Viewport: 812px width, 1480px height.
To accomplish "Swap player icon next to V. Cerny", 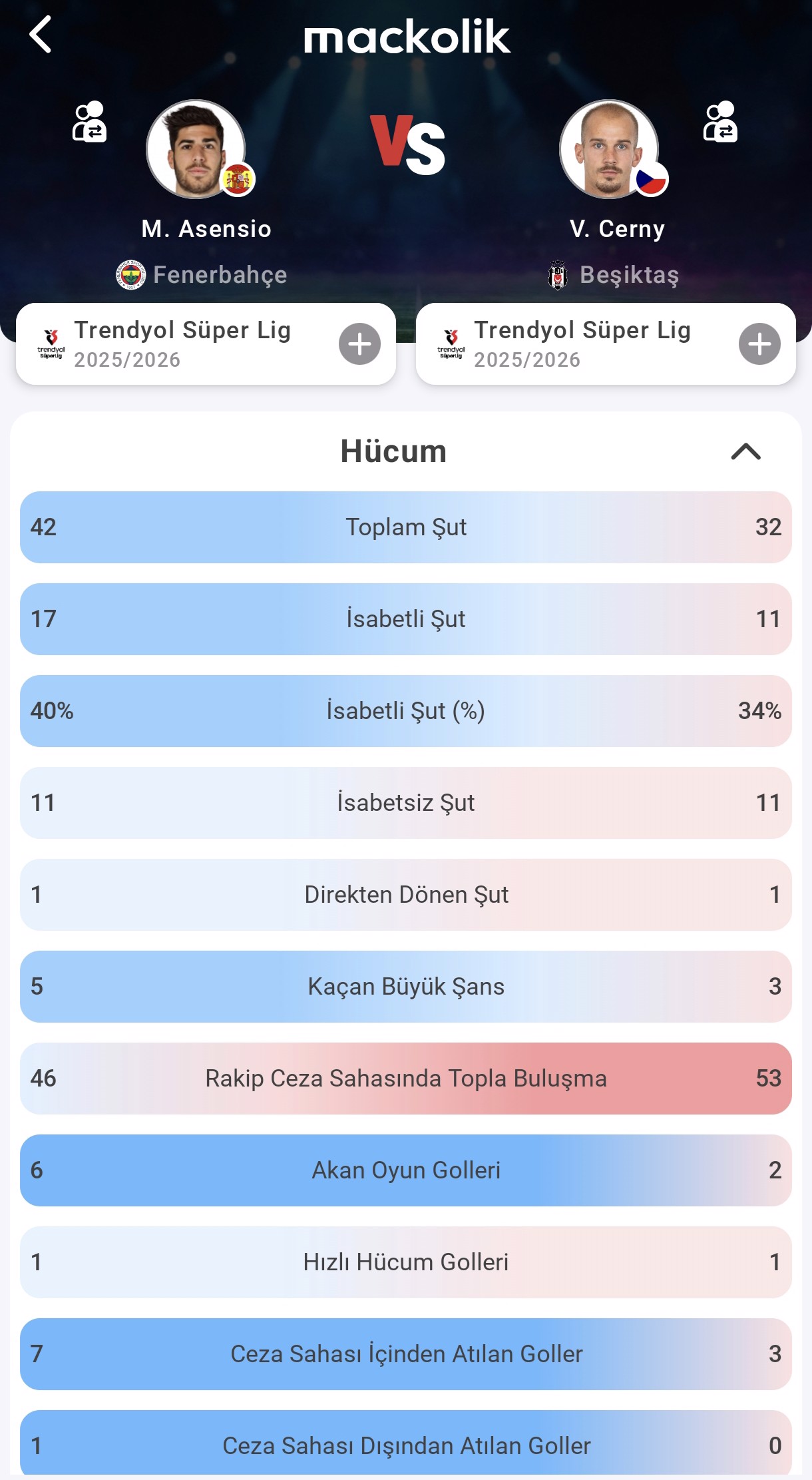I will tap(720, 122).
